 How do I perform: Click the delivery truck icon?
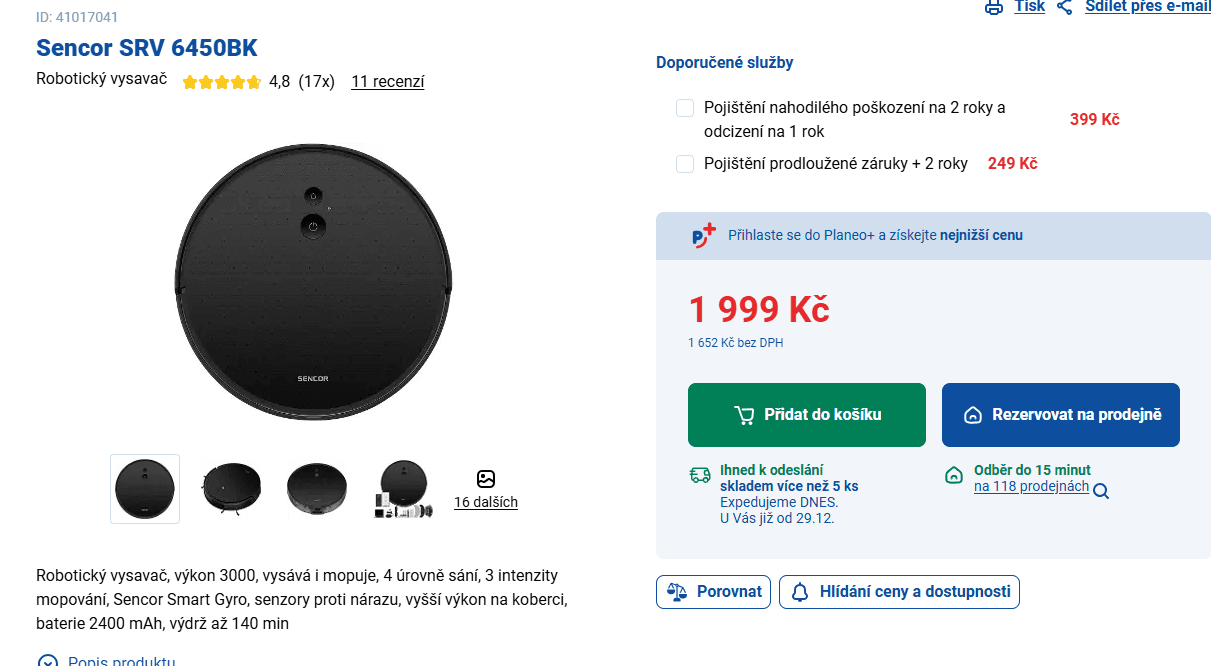(x=700, y=475)
